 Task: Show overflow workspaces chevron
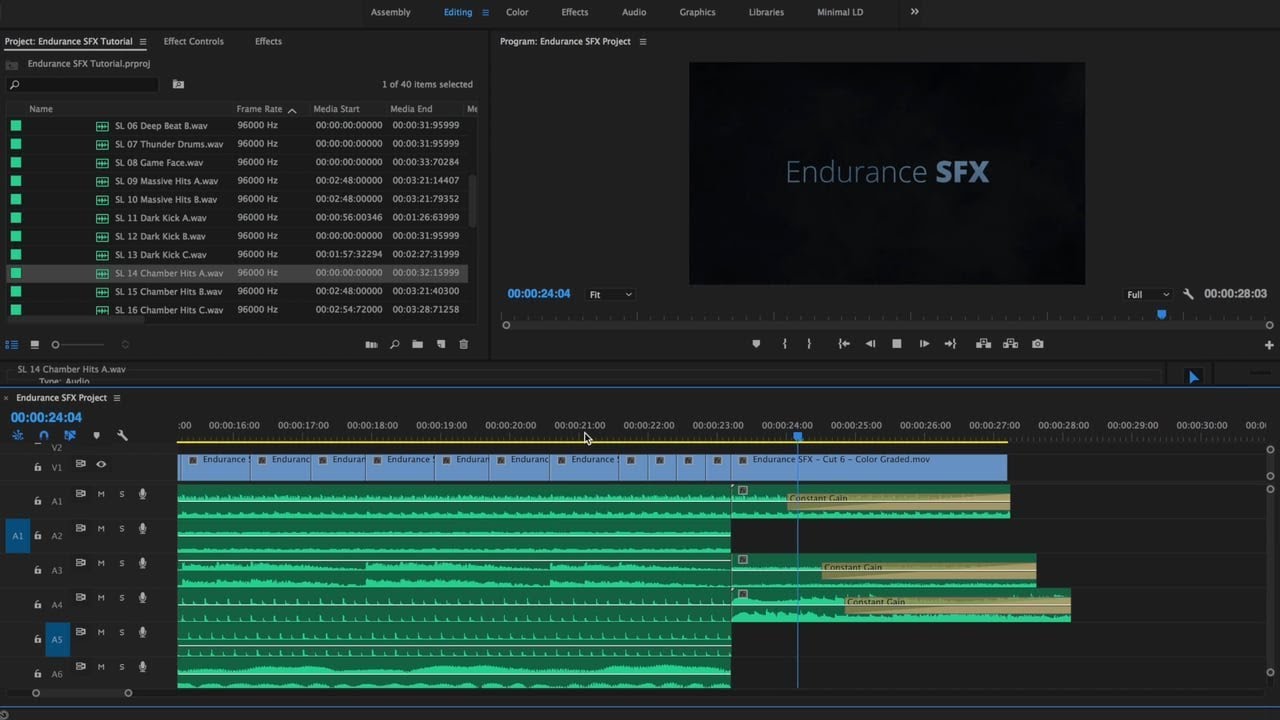(914, 12)
